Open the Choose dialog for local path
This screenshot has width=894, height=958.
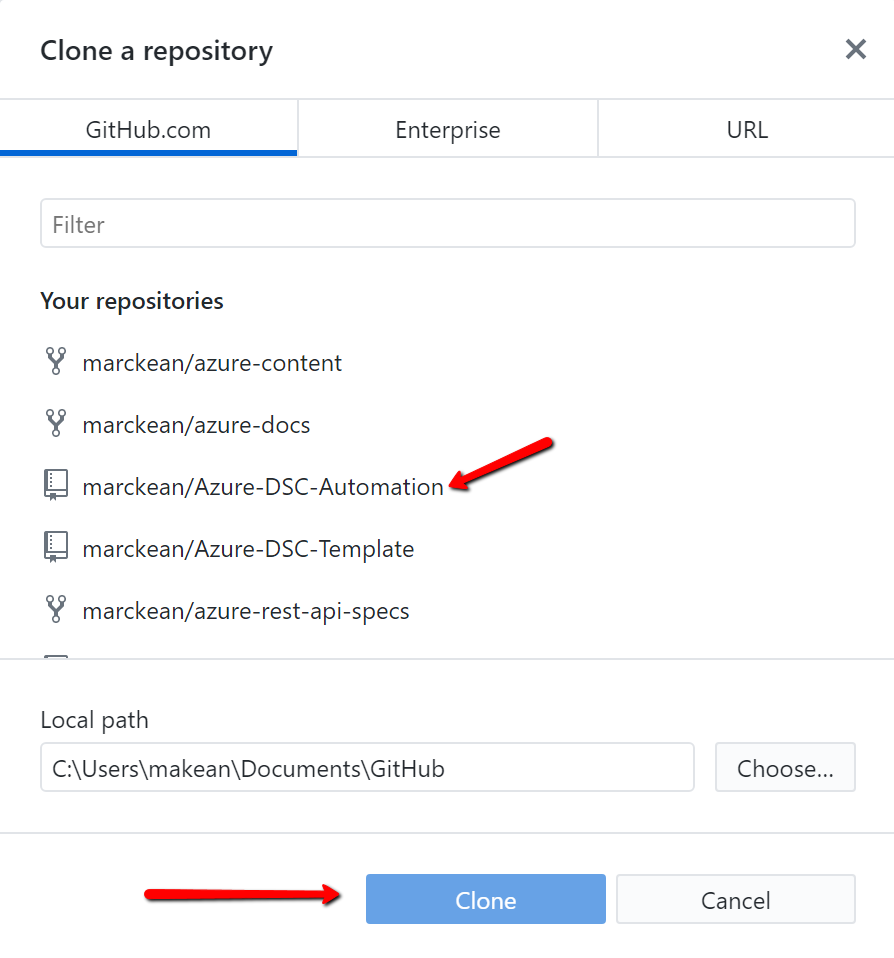tap(785, 766)
